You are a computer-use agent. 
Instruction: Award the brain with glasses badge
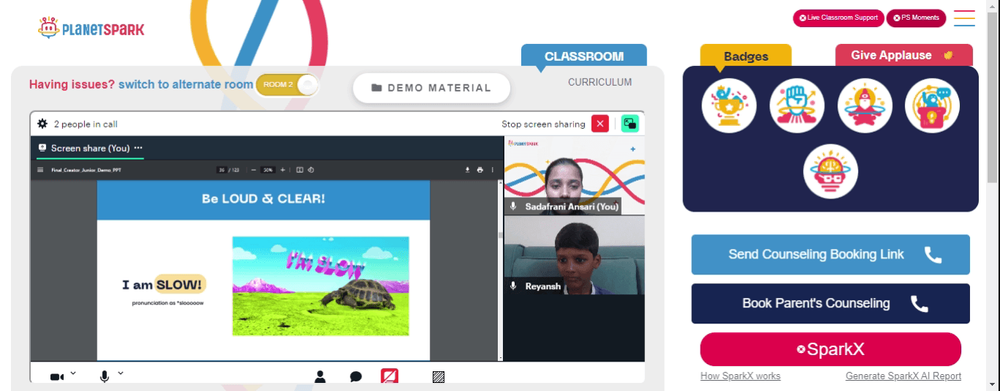(x=830, y=171)
